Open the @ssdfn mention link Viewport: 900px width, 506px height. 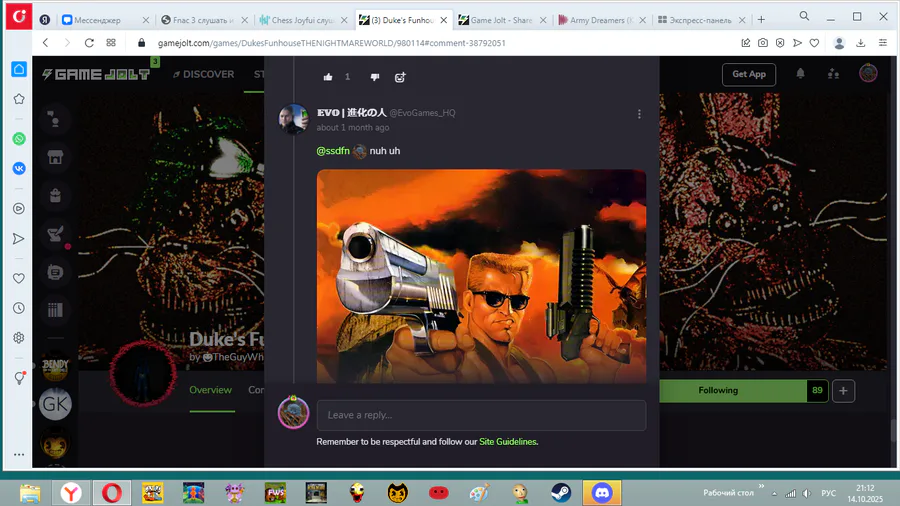click(333, 151)
